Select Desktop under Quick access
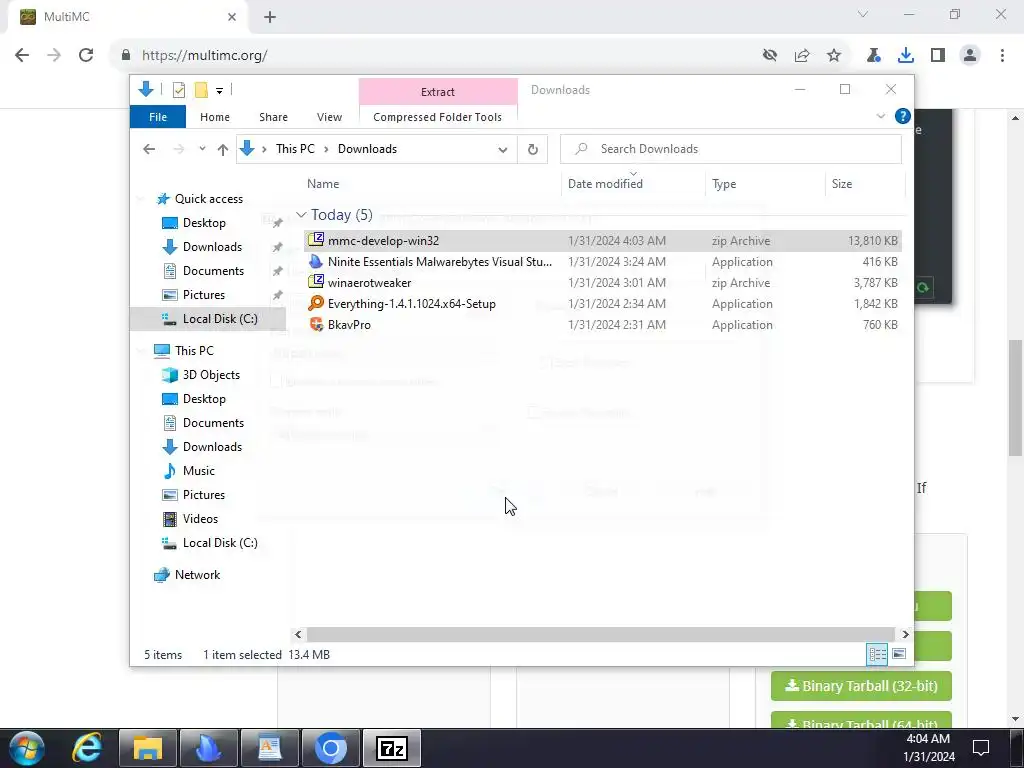This screenshot has width=1024, height=768. pos(204,223)
